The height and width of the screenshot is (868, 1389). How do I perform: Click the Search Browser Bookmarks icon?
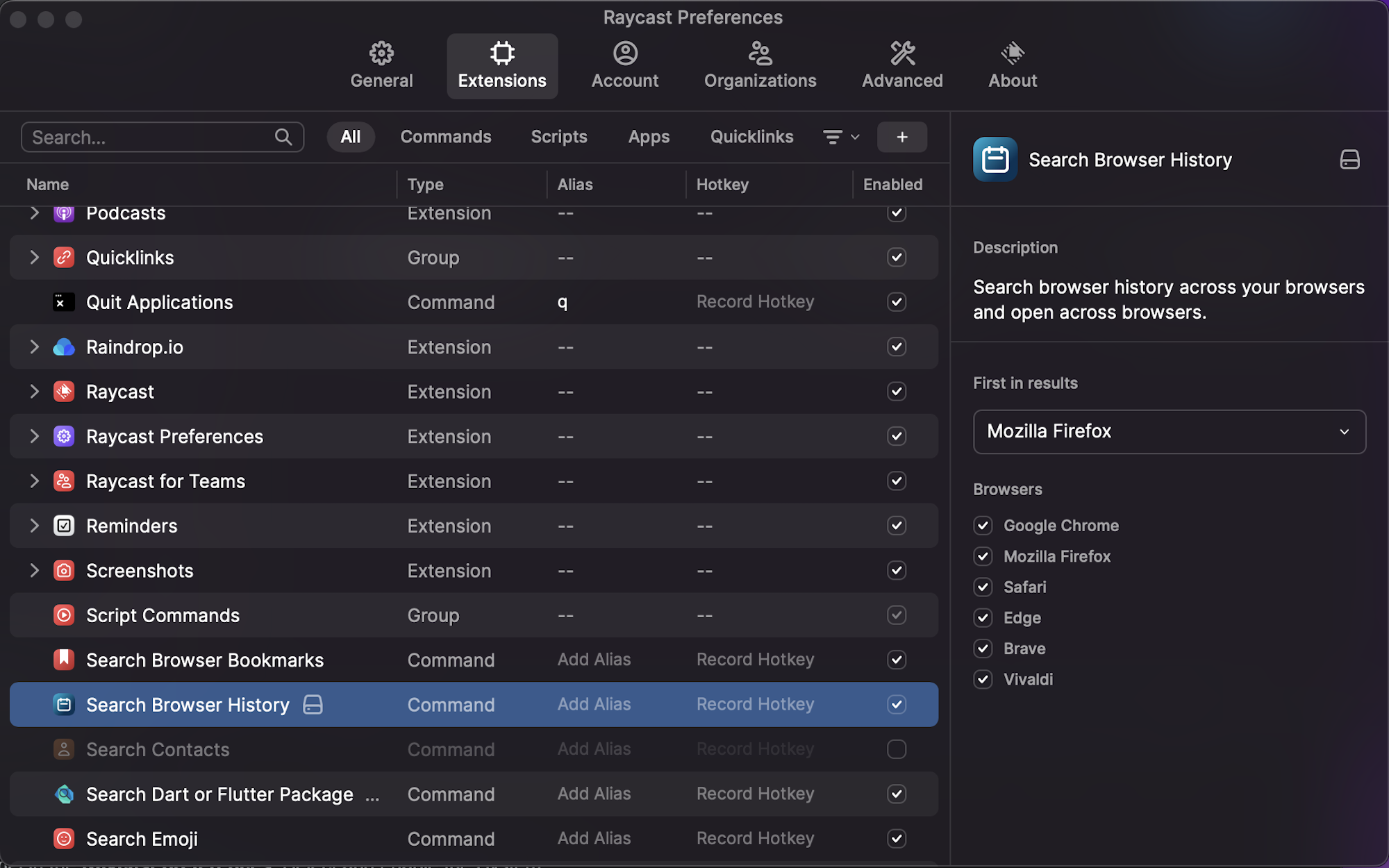click(x=64, y=660)
